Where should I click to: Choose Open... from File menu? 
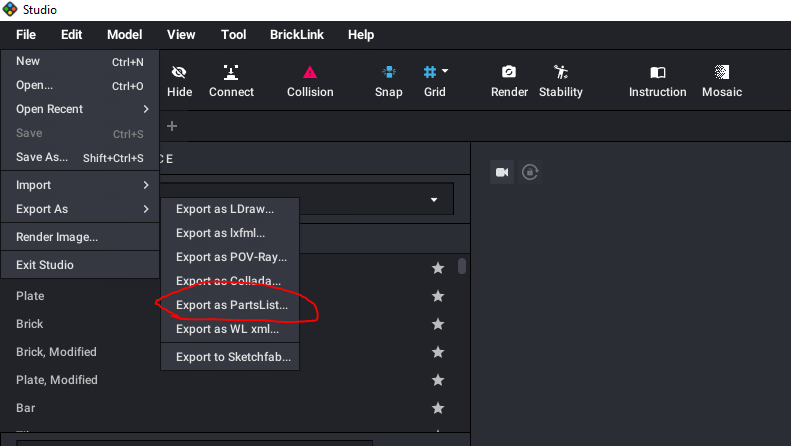point(80,85)
